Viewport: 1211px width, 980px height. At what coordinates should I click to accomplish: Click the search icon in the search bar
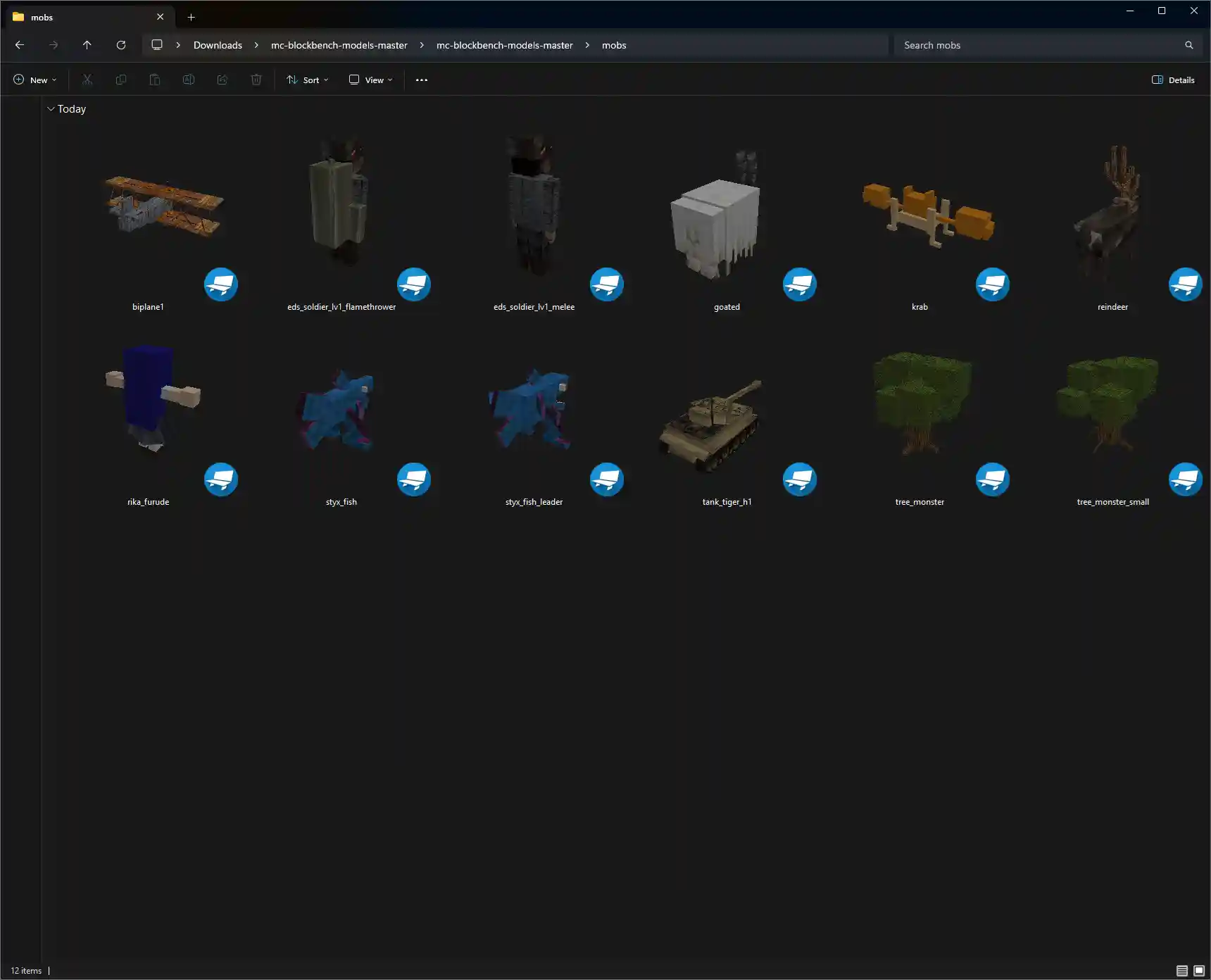click(x=1189, y=44)
